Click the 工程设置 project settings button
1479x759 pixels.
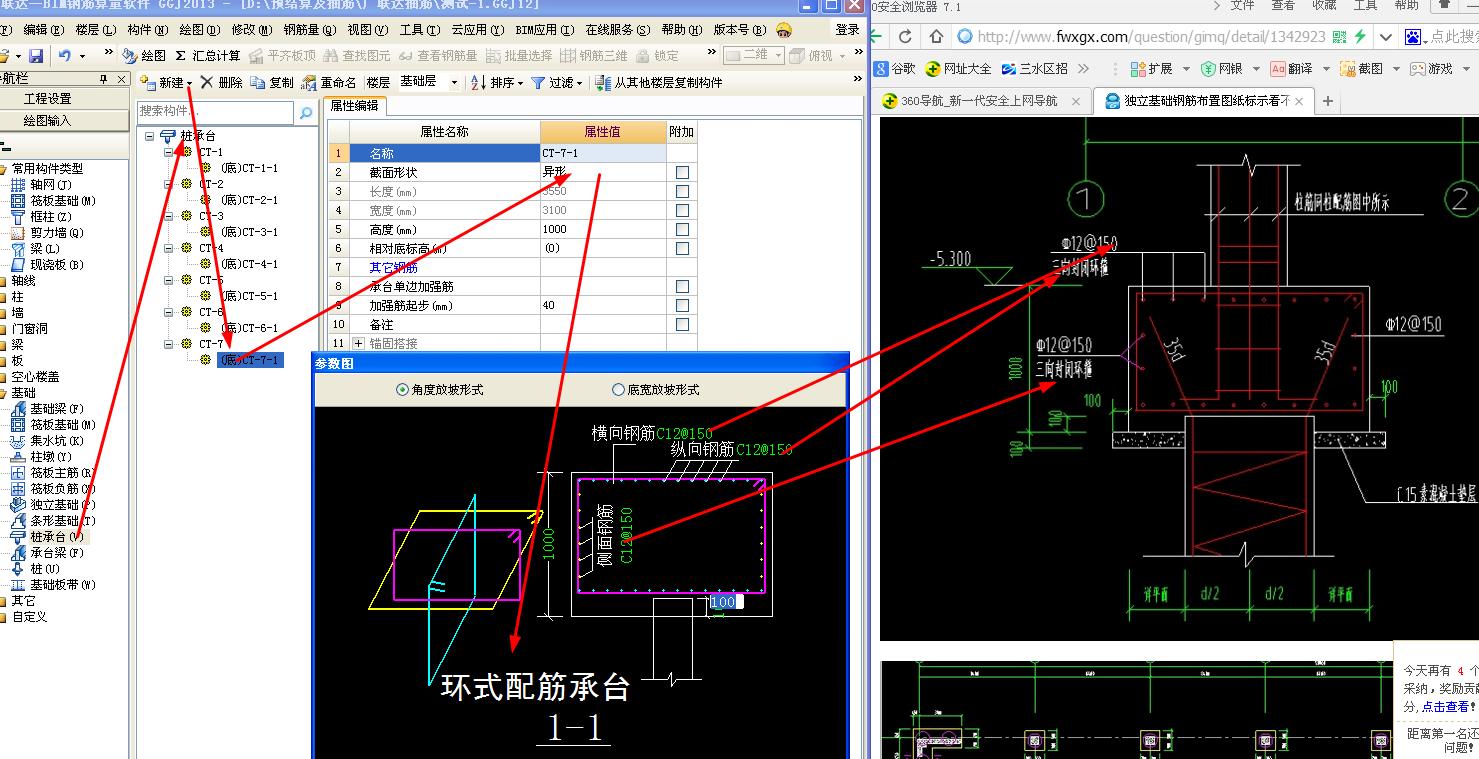48,99
